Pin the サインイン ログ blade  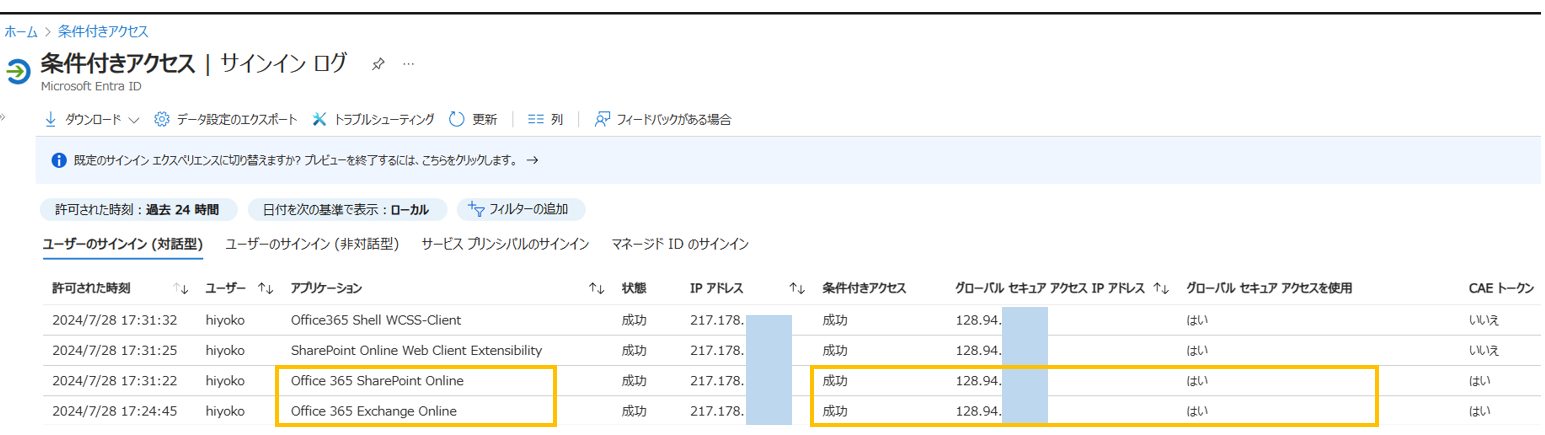tap(378, 64)
